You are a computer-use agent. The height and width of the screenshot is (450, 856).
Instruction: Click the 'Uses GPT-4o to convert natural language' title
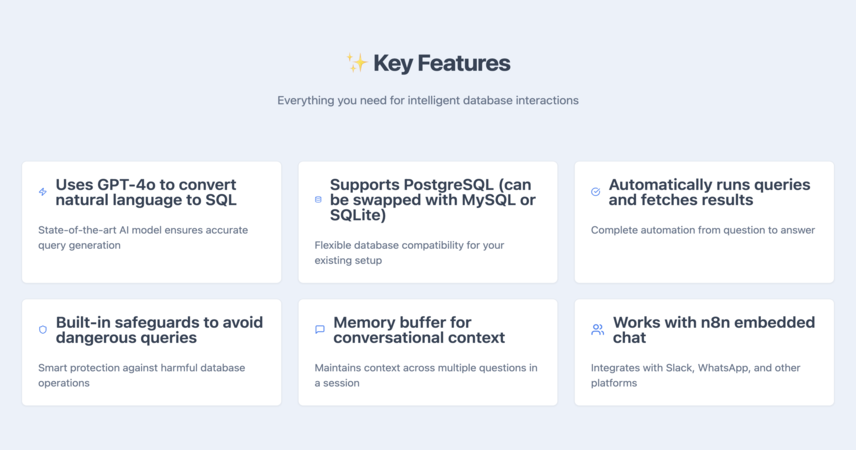[x=146, y=192]
